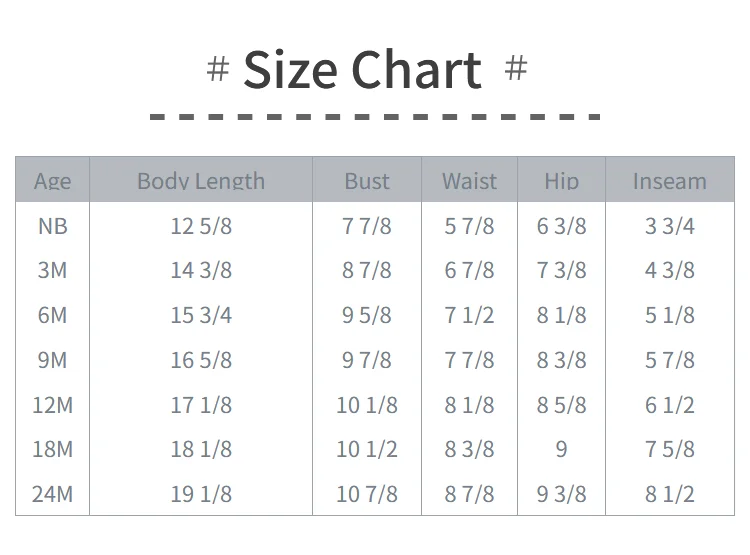The width and height of the screenshot is (750, 555).
Task: Select the 3M age row label
Action: coord(52,270)
